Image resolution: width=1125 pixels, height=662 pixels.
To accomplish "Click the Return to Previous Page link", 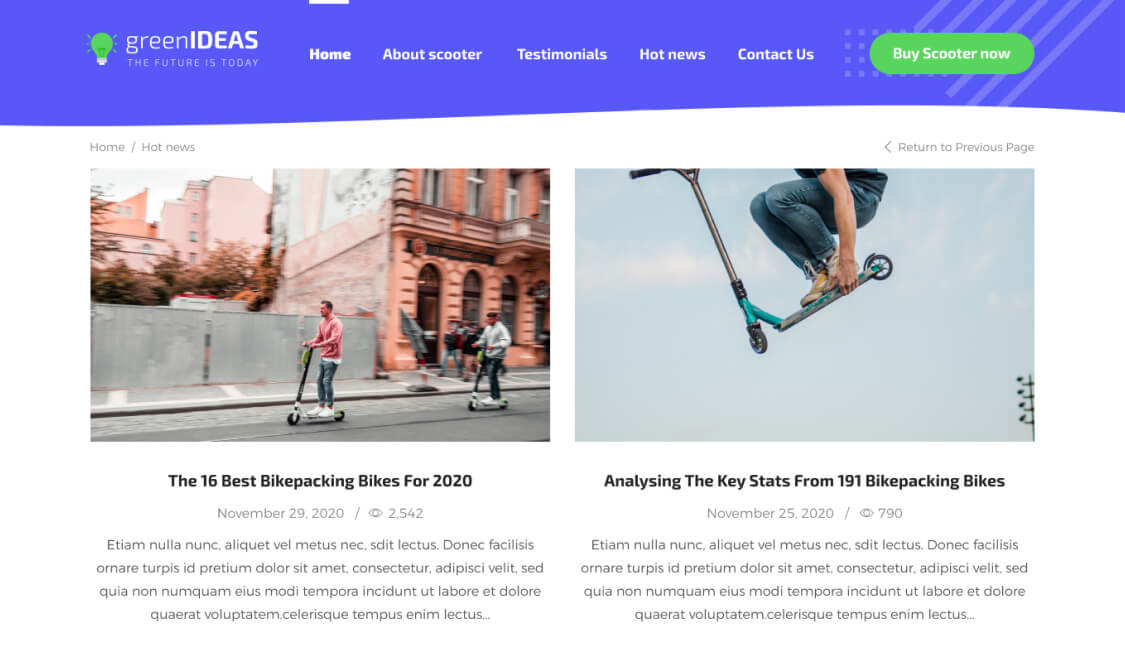I will click(966, 147).
